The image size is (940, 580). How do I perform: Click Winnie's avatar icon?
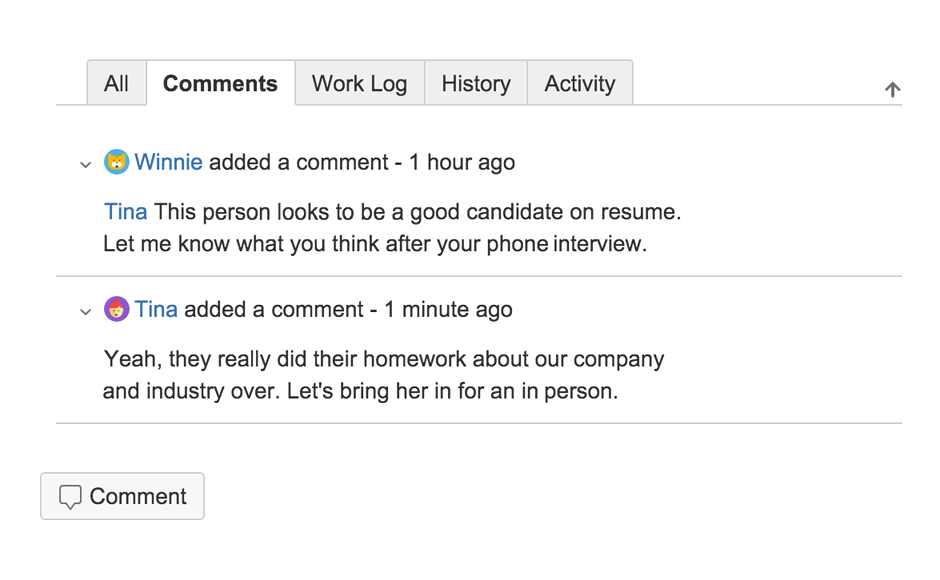117,162
